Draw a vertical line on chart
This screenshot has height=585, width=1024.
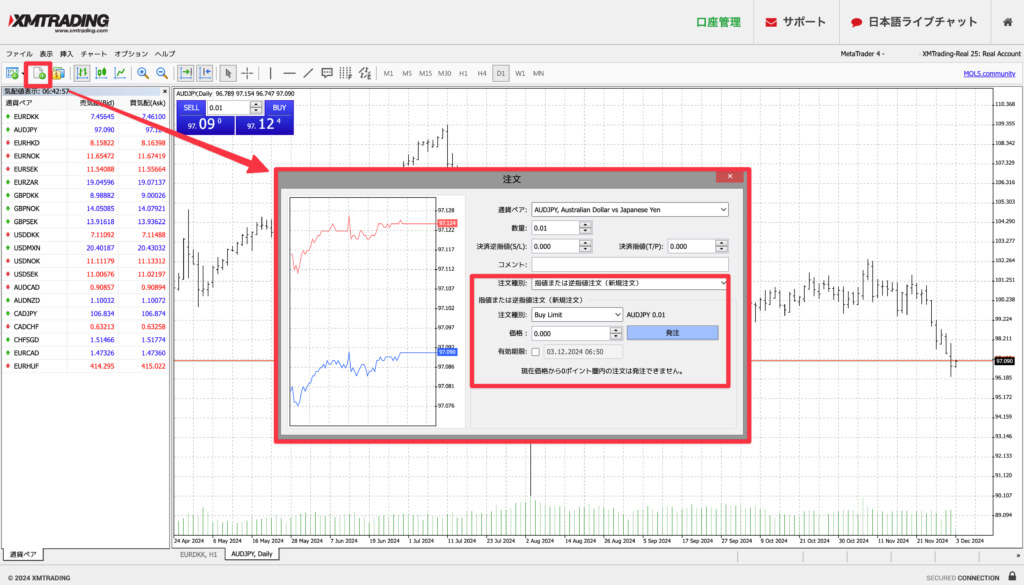[x=270, y=73]
